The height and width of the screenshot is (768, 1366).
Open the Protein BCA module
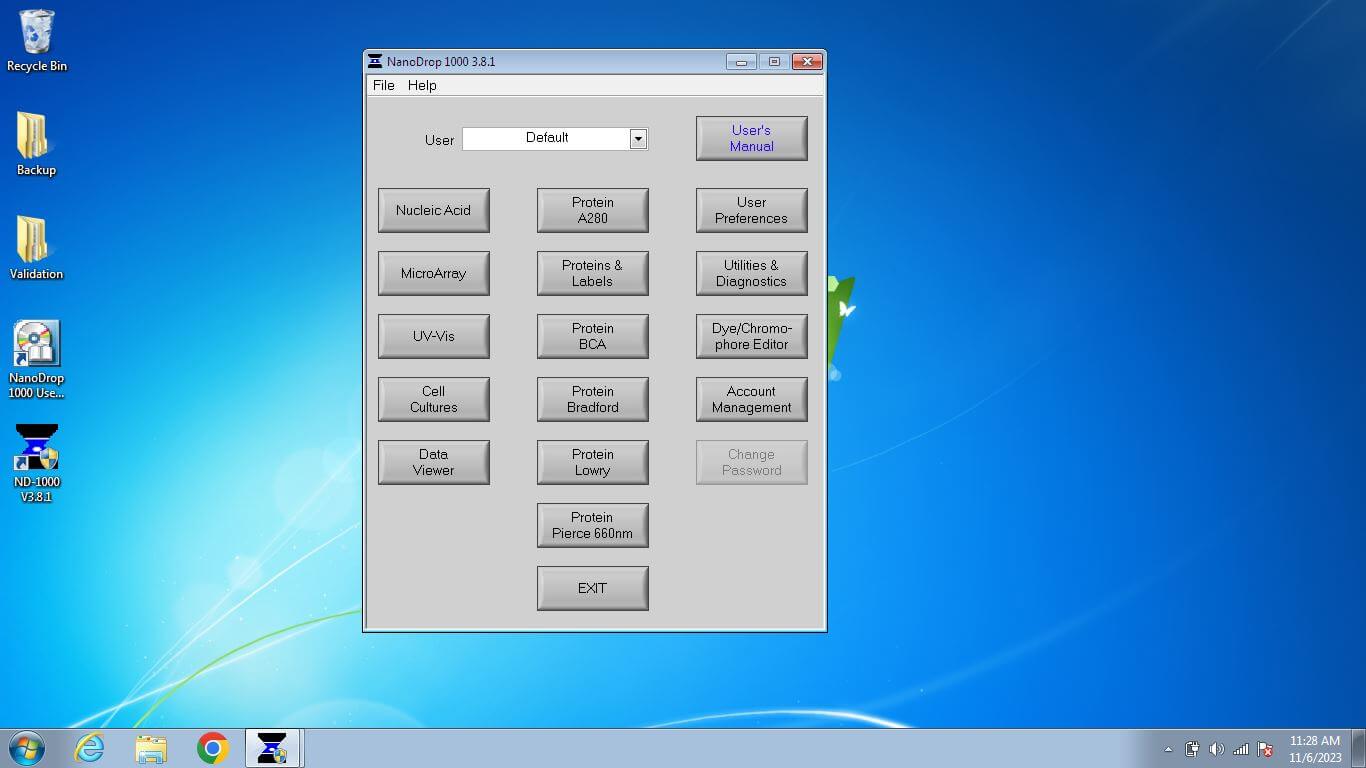pos(593,336)
